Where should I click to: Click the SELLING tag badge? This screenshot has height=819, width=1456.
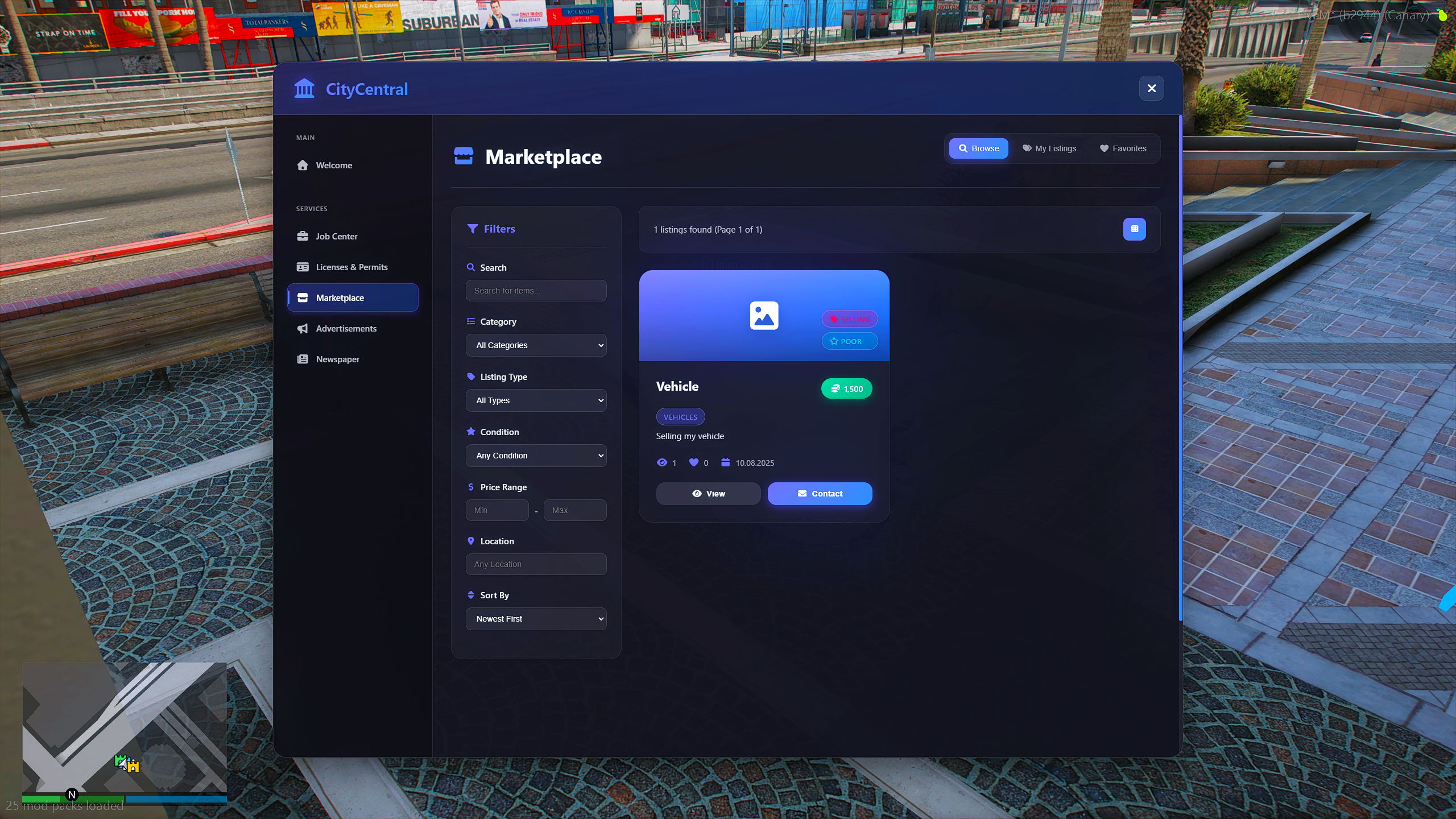(850, 319)
